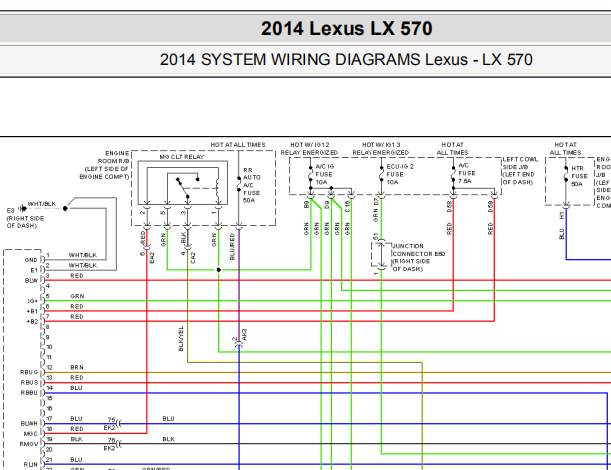This screenshot has height=470, width=611.
Task: Click the BRN wire label at pin 12
Action: [77, 368]
